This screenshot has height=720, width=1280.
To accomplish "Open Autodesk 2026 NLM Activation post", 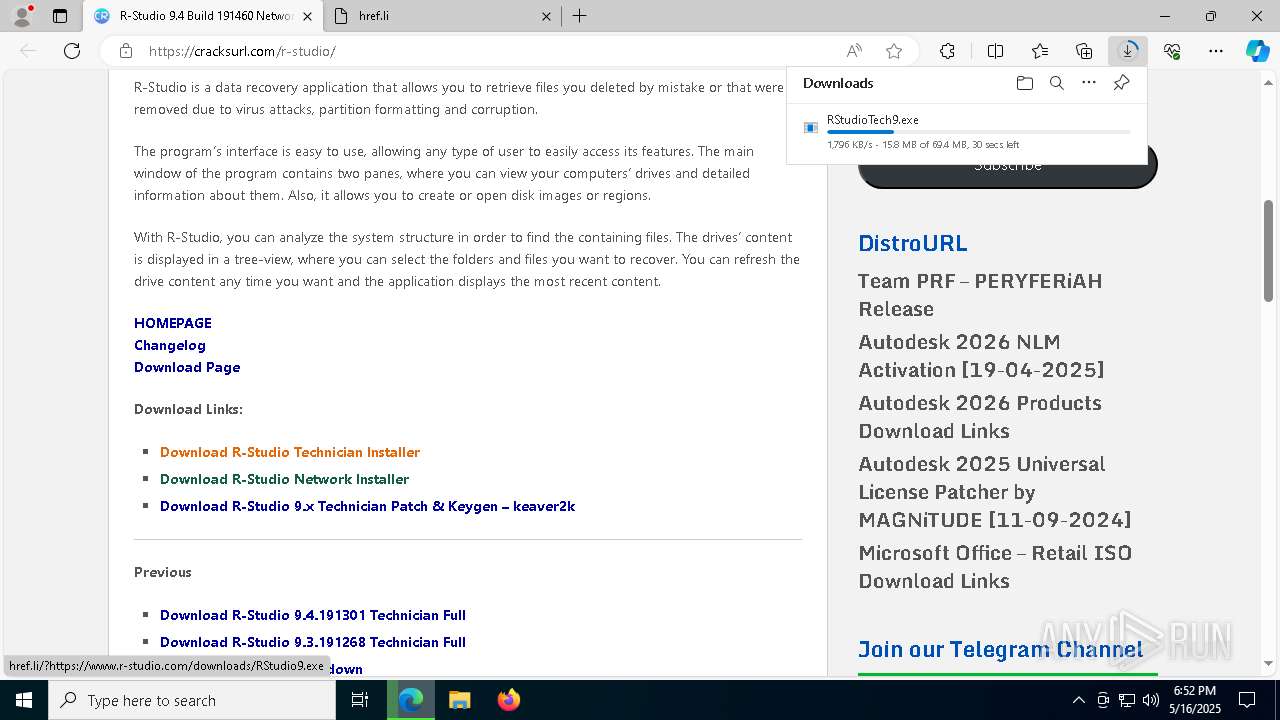I will (x=981, y=356).
